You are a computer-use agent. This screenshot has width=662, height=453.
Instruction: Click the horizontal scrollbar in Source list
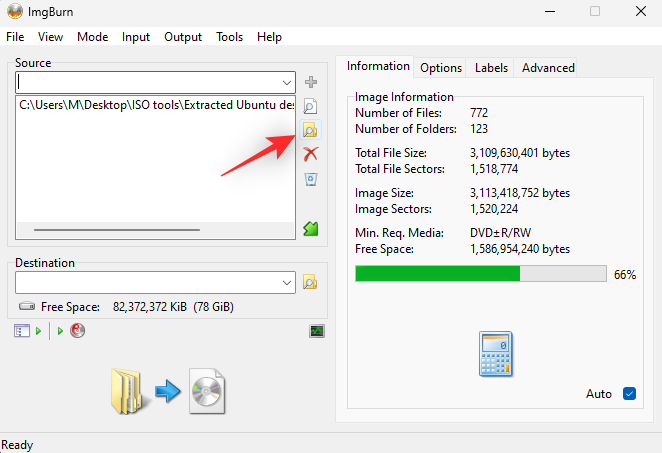coord(117,230)
